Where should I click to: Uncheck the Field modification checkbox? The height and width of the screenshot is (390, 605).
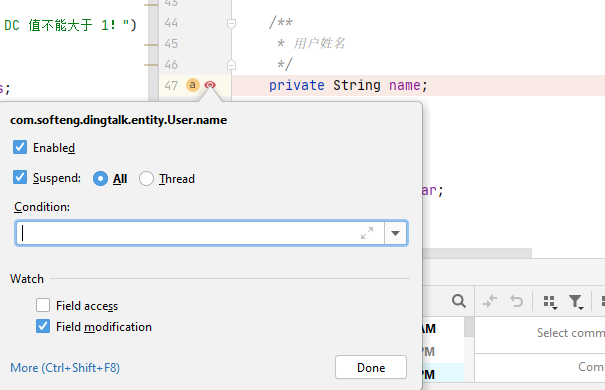[43, 326]
